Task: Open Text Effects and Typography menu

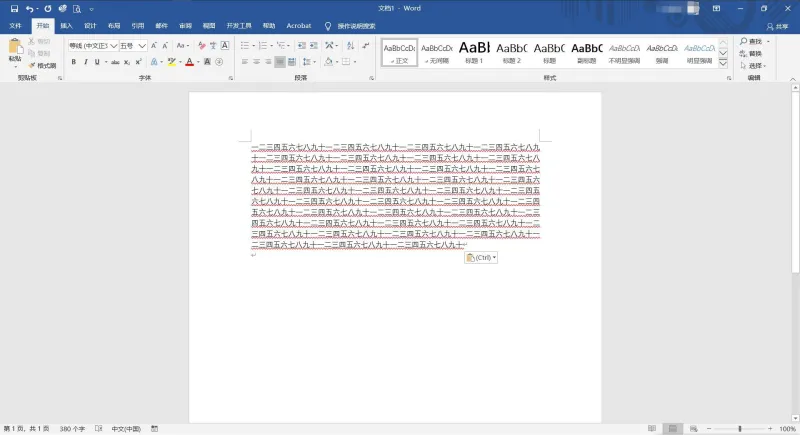Action: pos(155,62)
